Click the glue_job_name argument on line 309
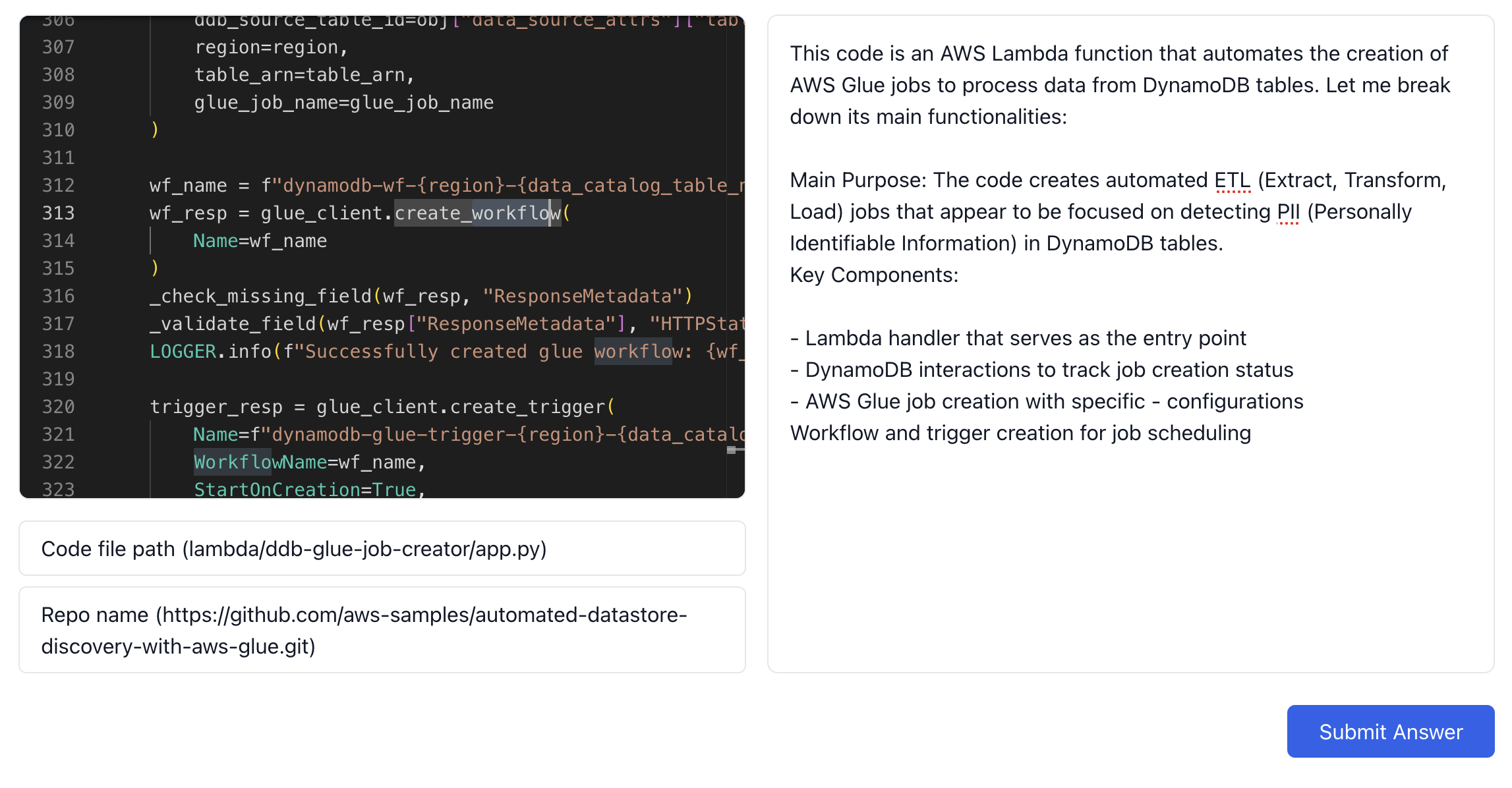Viewport: 1512px width, 788px height. pos(343,102)
